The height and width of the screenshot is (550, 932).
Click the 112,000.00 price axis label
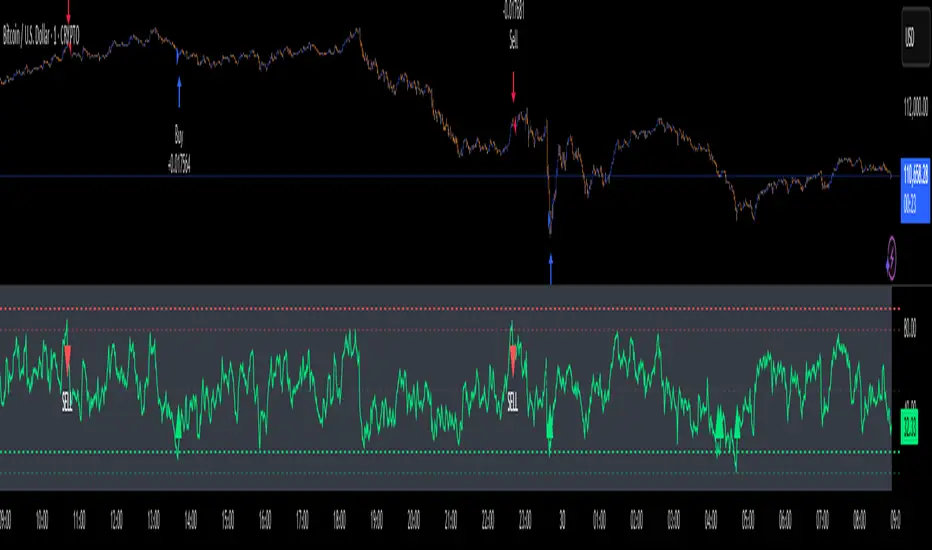(x=915, y=107)
